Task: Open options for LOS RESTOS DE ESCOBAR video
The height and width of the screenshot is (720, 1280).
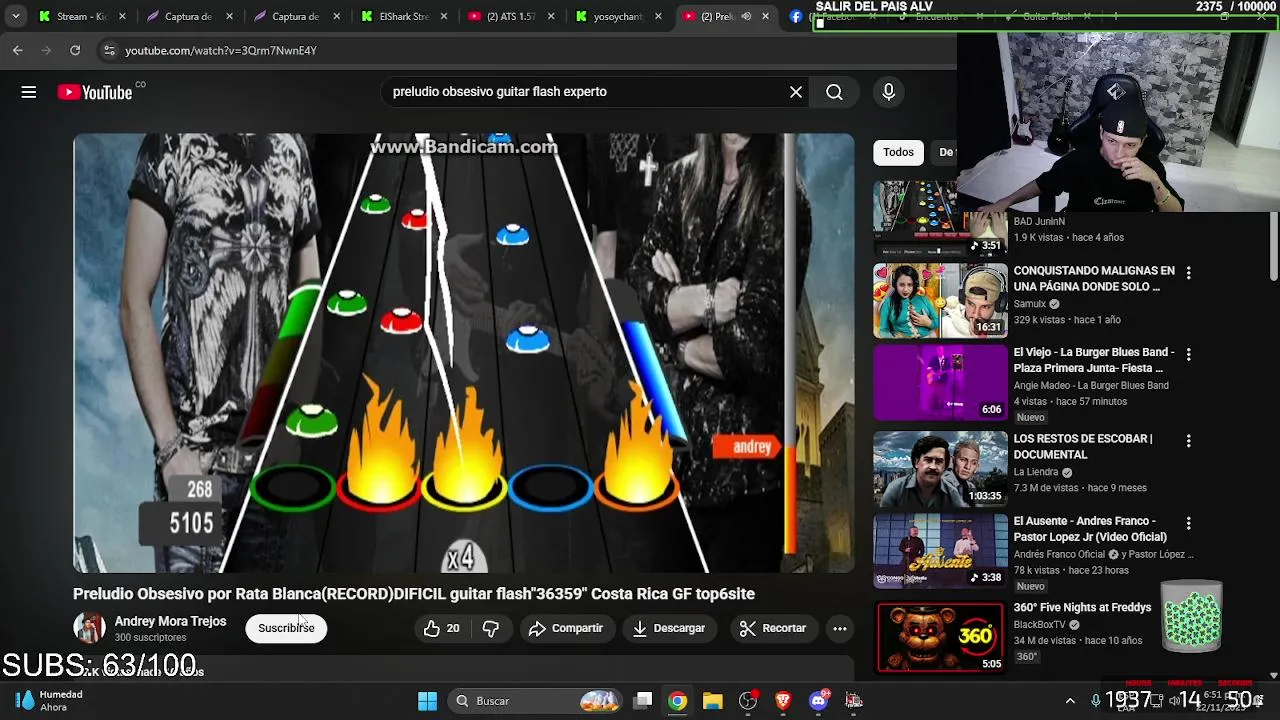Action: [1188, 441]
